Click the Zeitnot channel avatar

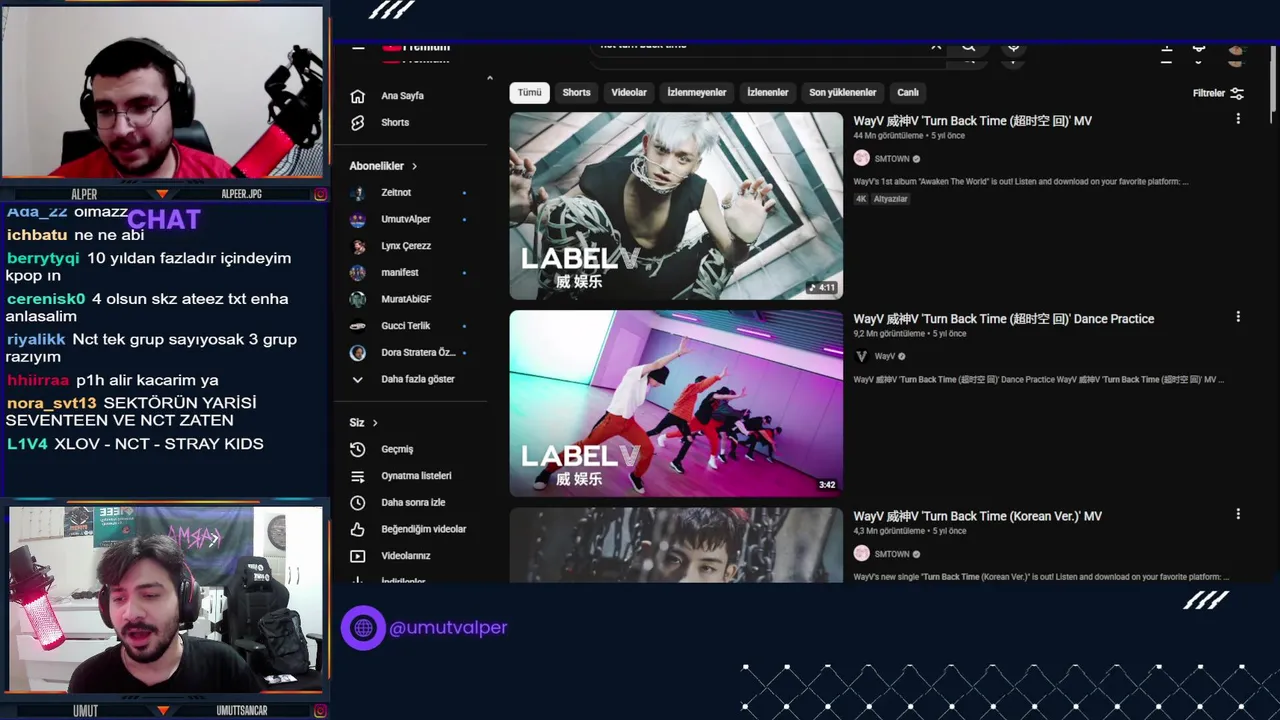click(x=358, y=193)
